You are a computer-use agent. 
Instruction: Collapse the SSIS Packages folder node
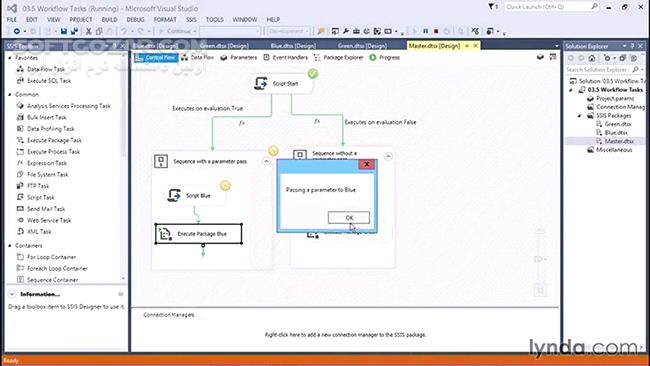[580, 116]
